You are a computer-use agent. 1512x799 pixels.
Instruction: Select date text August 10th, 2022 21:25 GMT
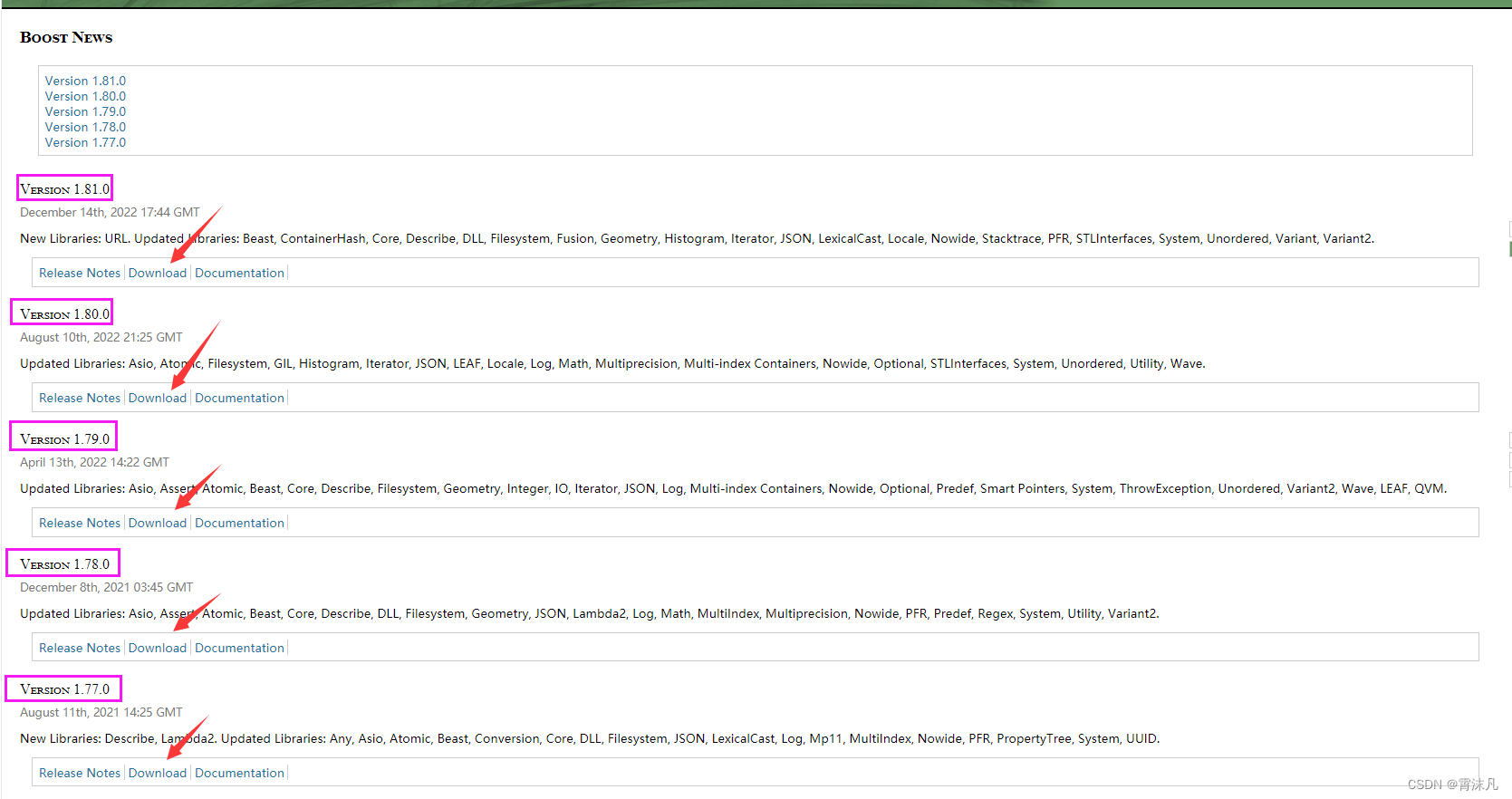click(101, 337)
